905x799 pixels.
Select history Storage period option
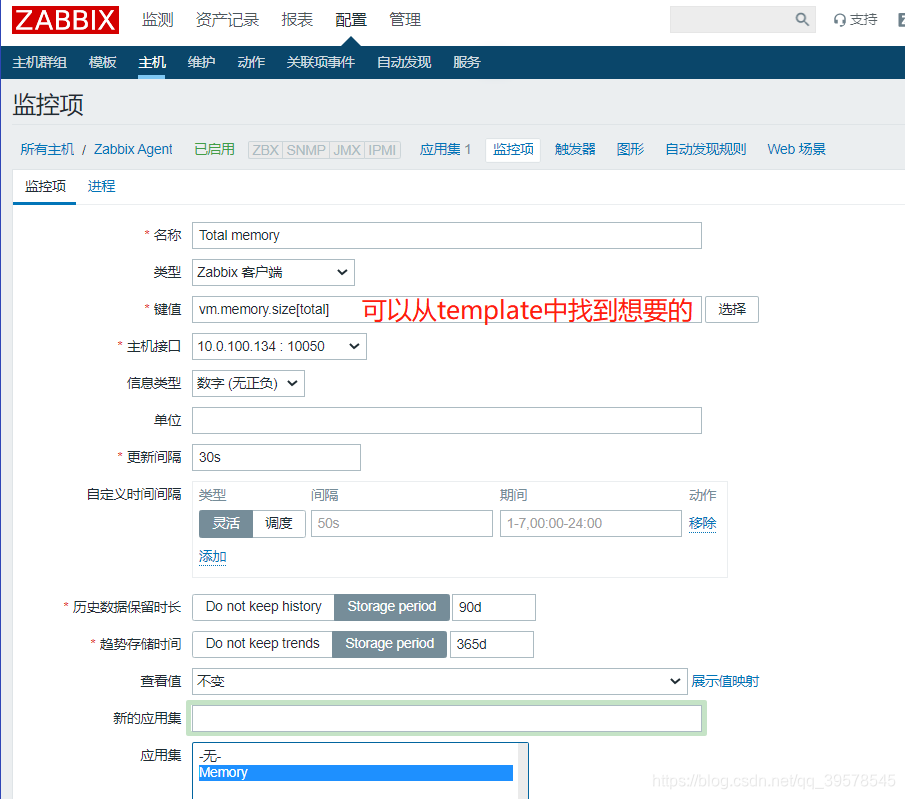[392, 607]
